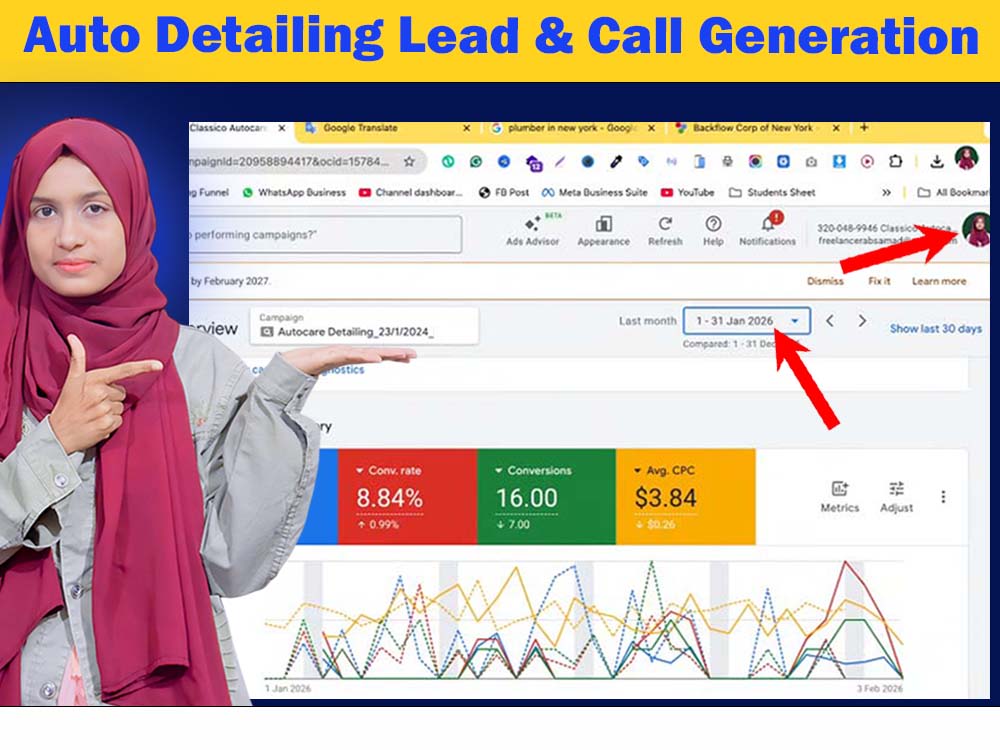Open the Students Sheet bookmark folder

772,192
